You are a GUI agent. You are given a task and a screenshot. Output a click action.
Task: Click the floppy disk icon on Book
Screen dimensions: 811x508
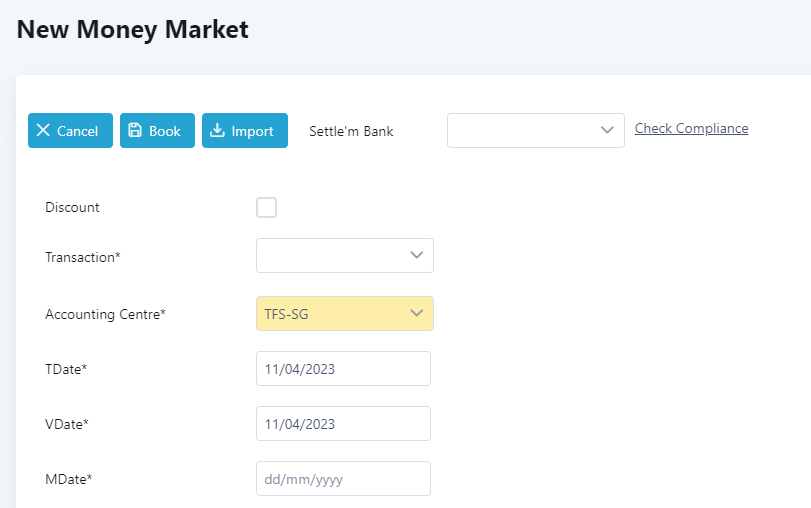(x=135, y=130)
